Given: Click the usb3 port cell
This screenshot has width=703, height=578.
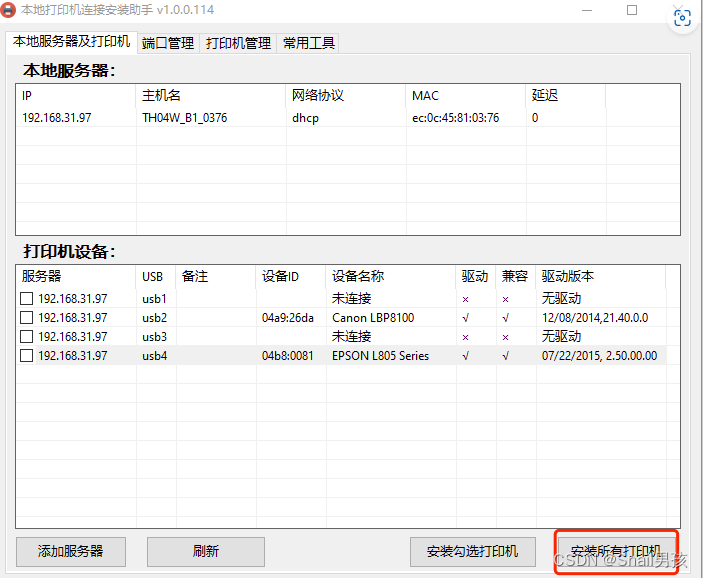Looking at the screenshot, I should tap(154, 337).
